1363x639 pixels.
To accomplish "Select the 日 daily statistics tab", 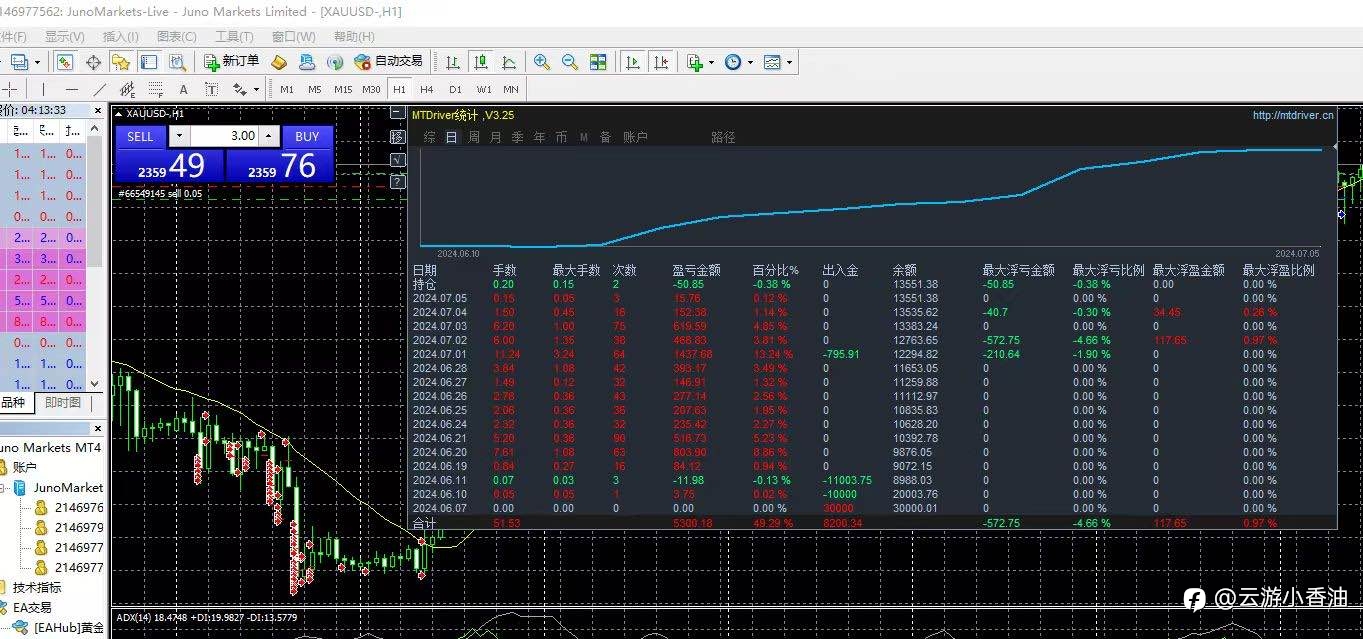I will tap(451, 137).
